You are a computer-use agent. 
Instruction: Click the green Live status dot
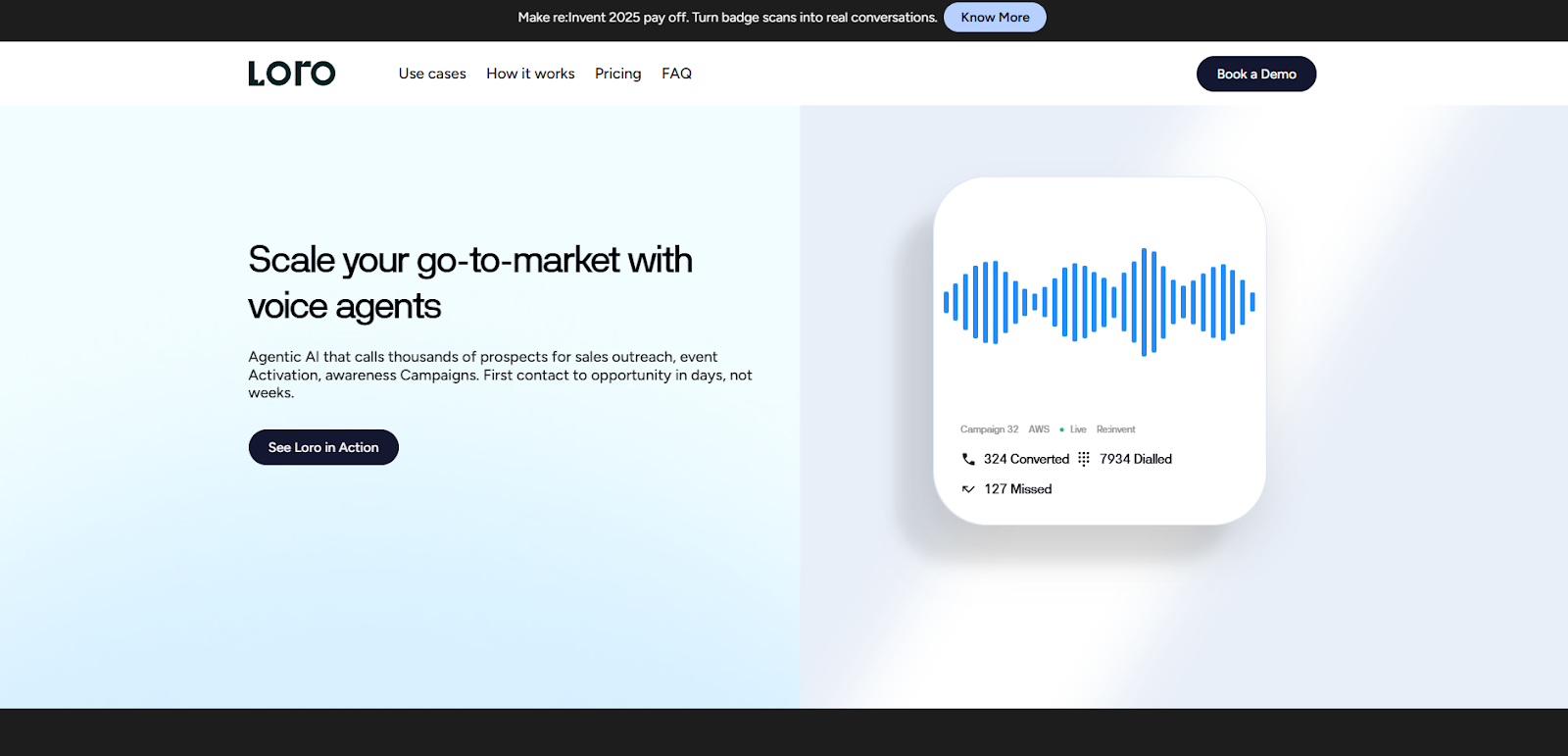click(1061, 429)
